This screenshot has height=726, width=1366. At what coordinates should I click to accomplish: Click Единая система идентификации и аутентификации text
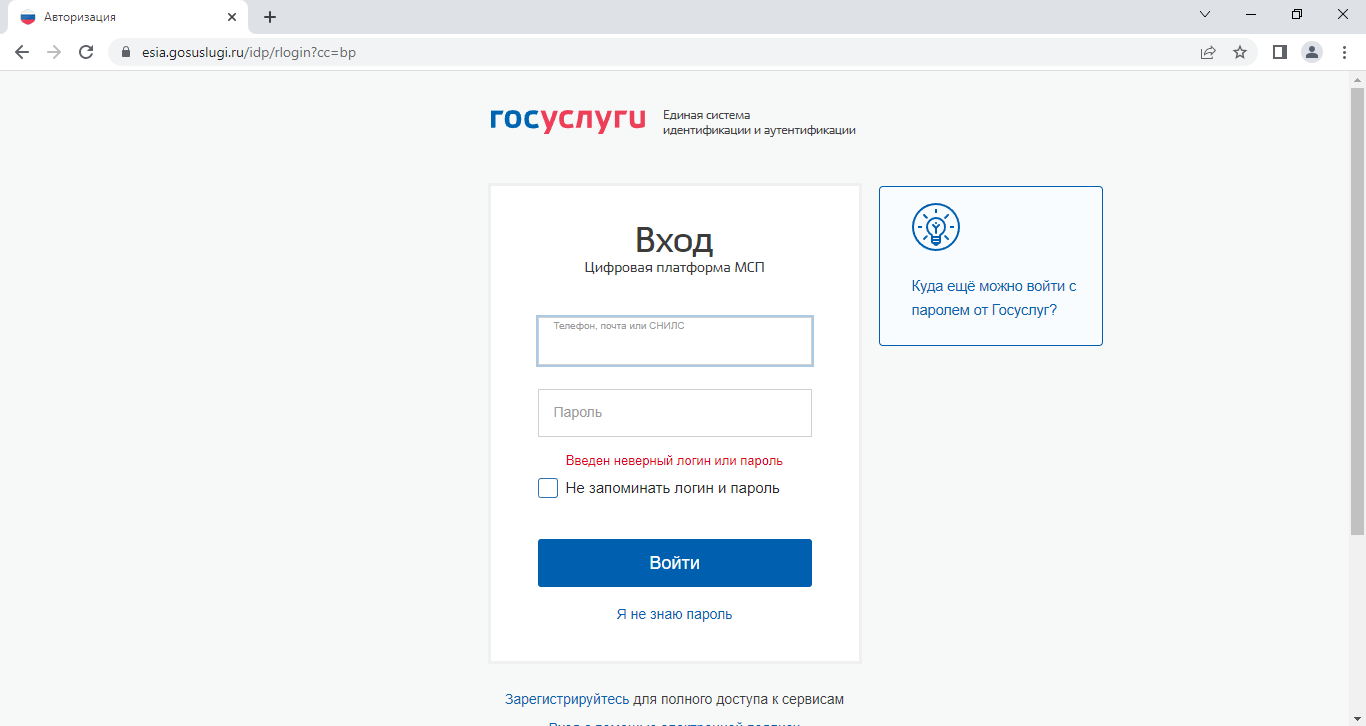tap(759, 122)
